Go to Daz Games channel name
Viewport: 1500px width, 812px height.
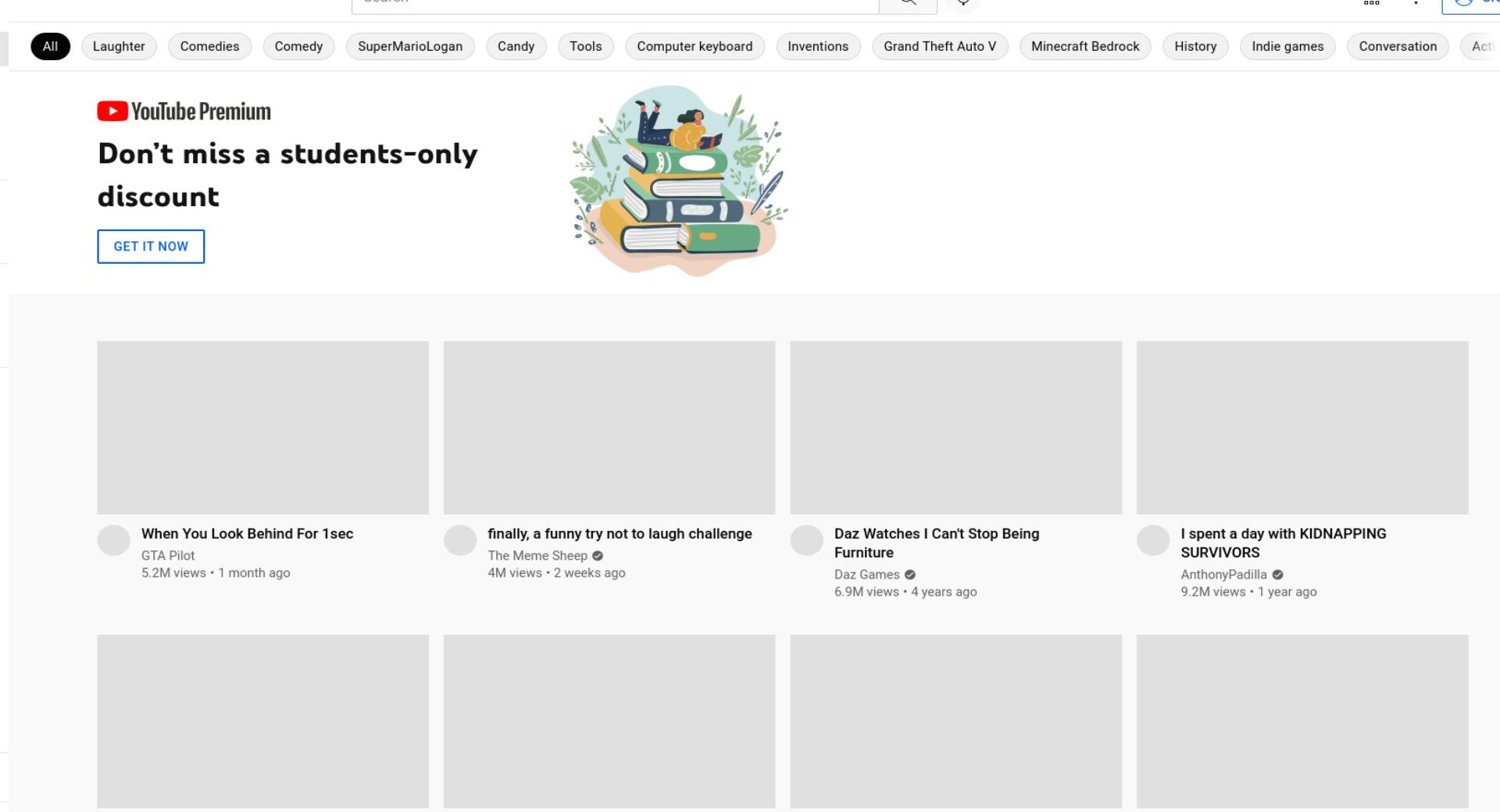tap(867, 575)
